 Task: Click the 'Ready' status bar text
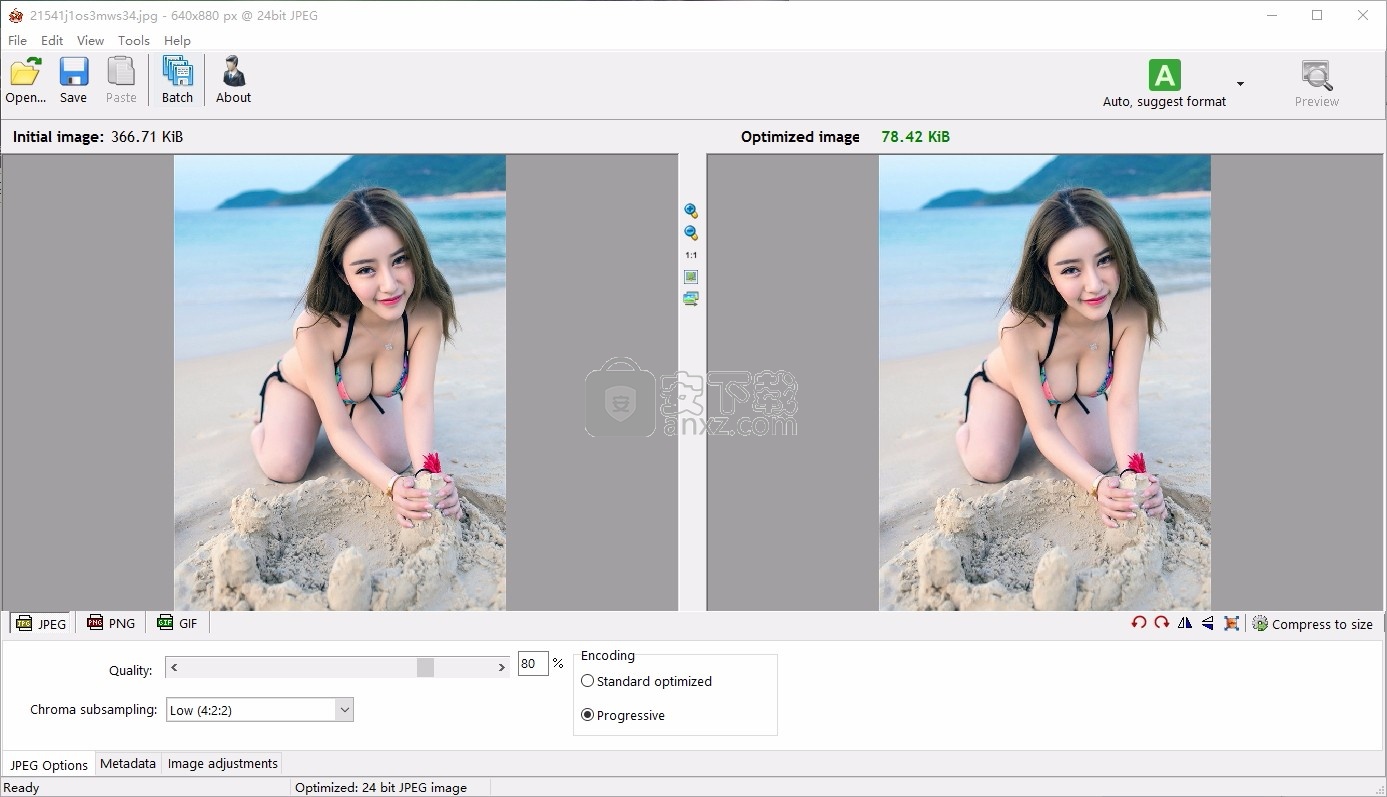[21, 788]
